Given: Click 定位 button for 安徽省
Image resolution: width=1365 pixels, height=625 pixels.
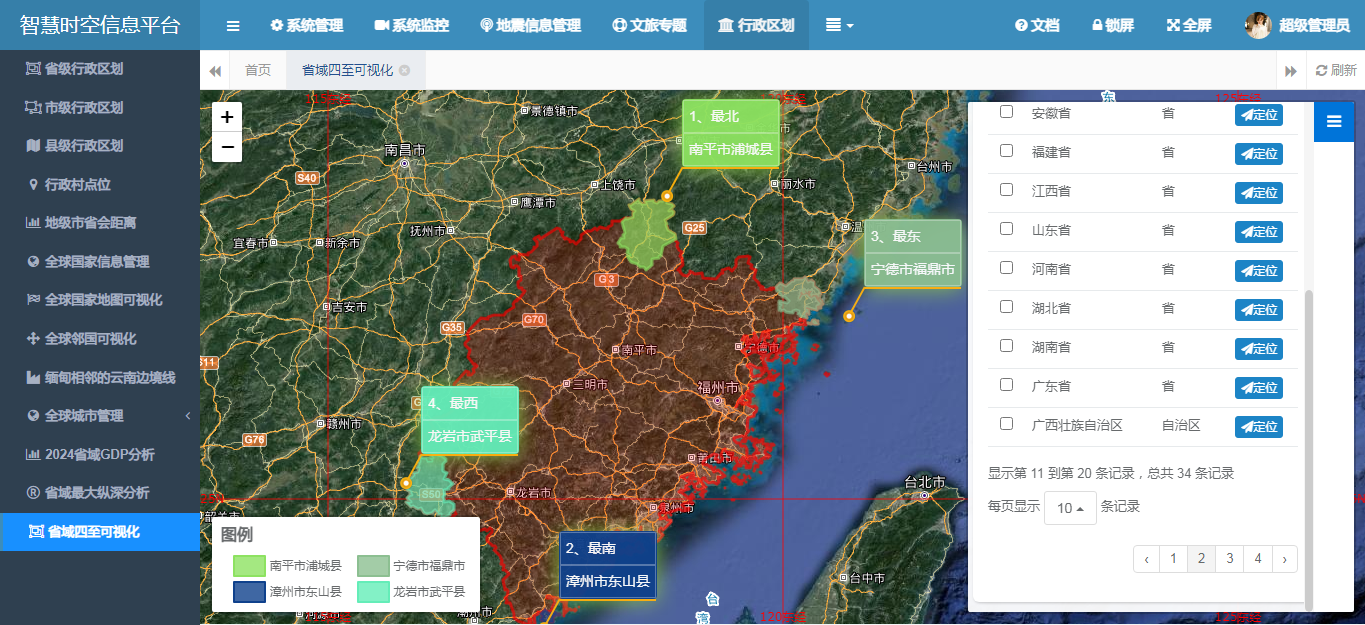Looking at the screenshot, I should [1259, 115].
